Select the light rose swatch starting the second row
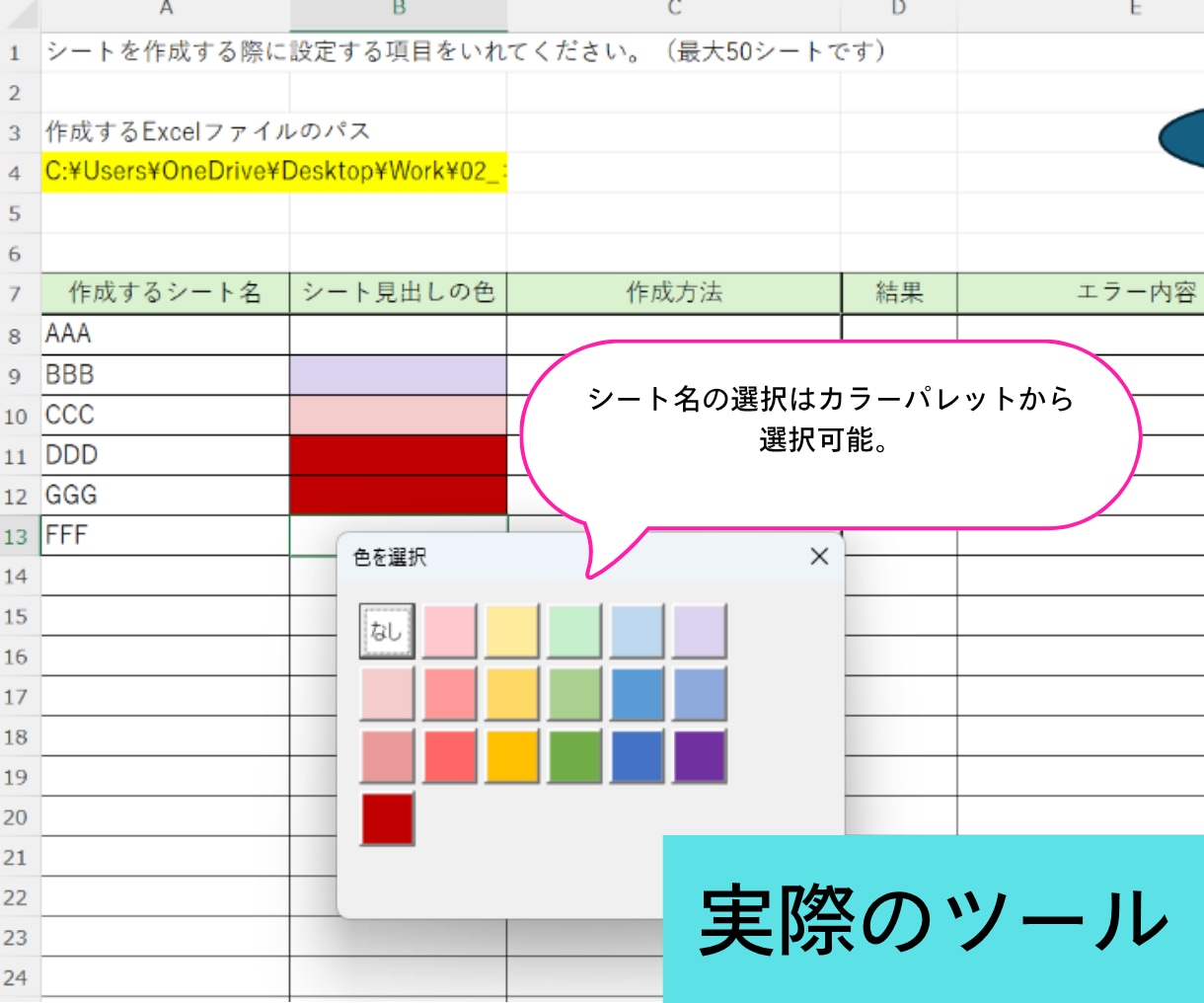 (387, 694)
